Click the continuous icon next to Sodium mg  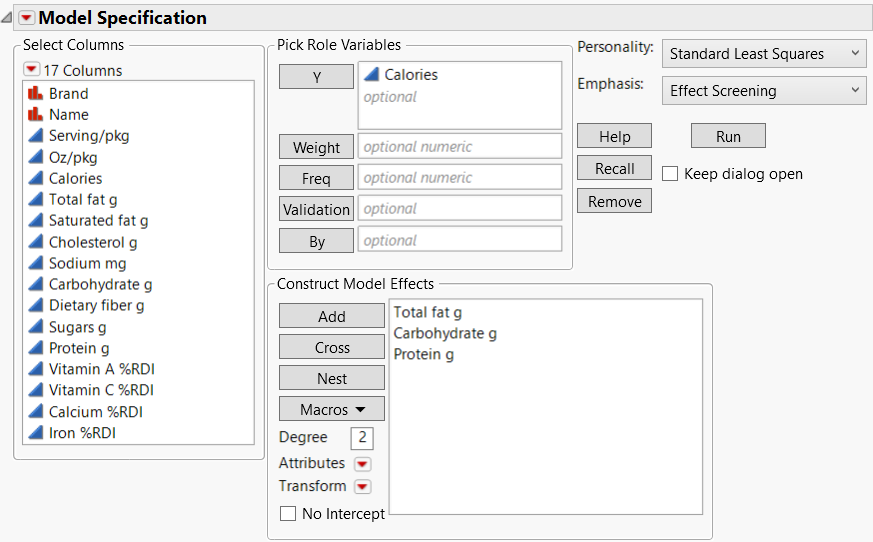click(36, 263)
